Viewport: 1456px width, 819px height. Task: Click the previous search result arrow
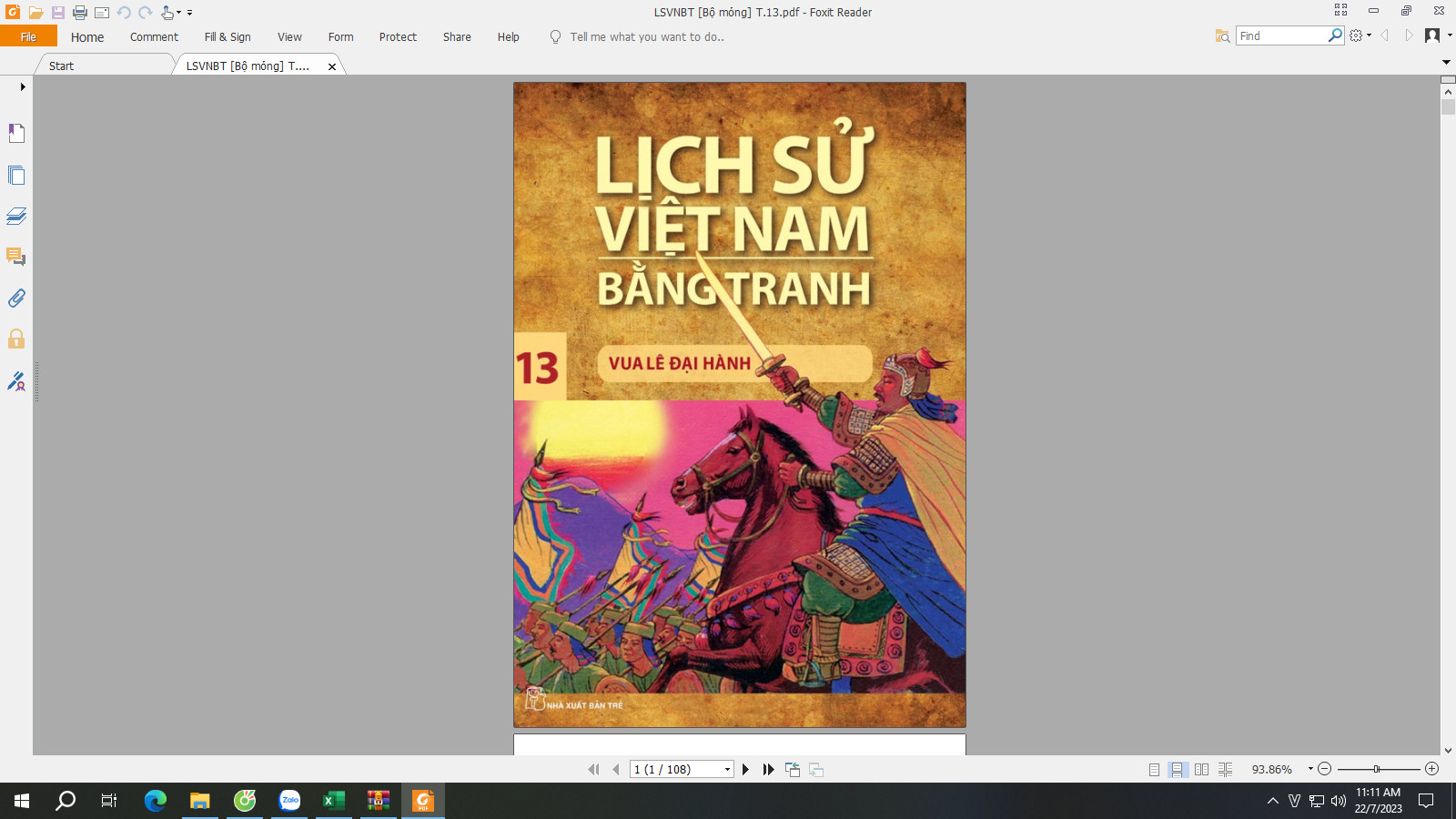(x=1384, y=35)
